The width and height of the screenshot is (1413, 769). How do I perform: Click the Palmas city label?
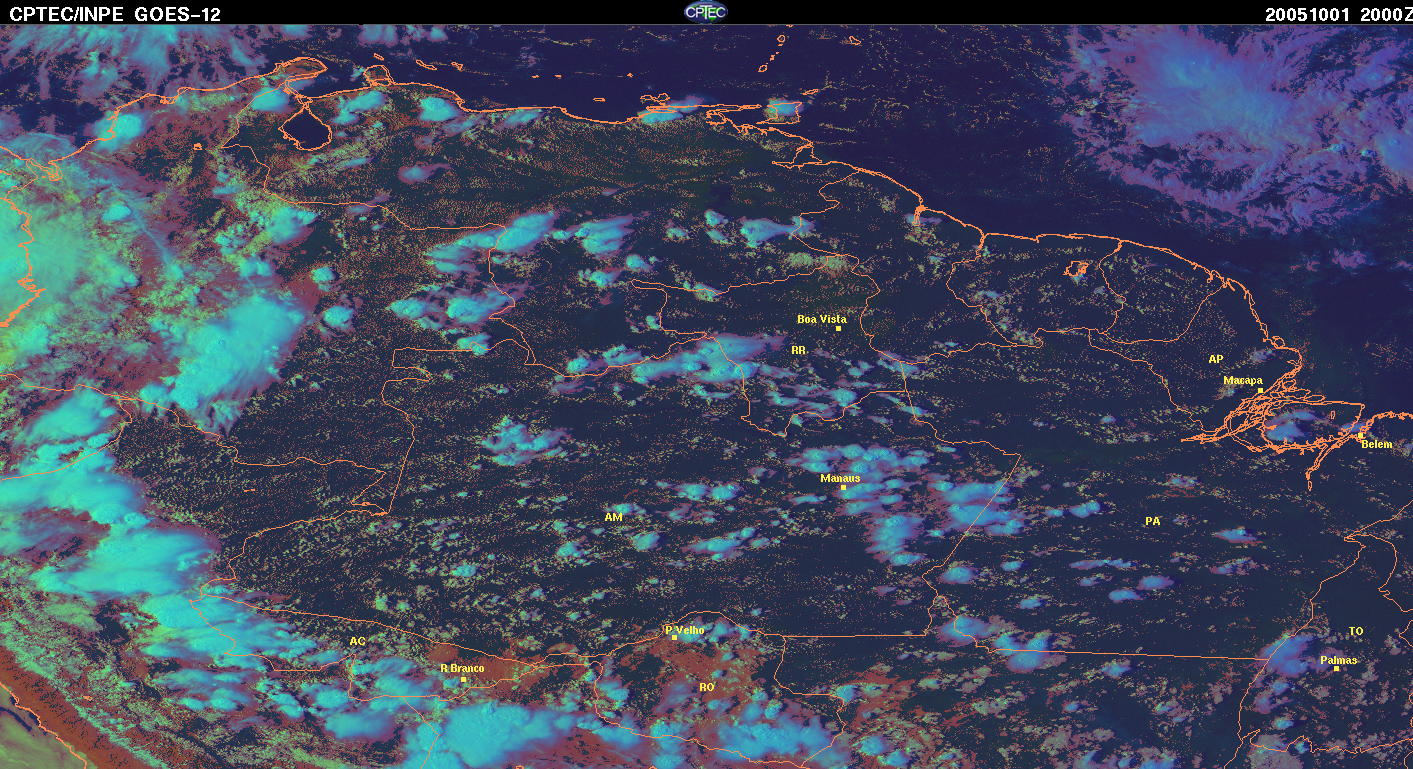(1339, 660)
